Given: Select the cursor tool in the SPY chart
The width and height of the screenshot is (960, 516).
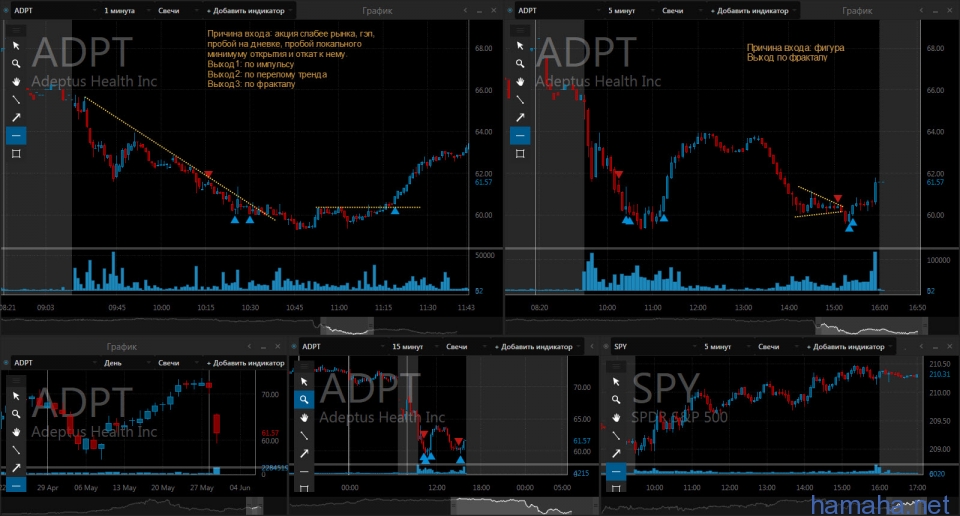Looking at the screenshot, I should tap(616, 382).
